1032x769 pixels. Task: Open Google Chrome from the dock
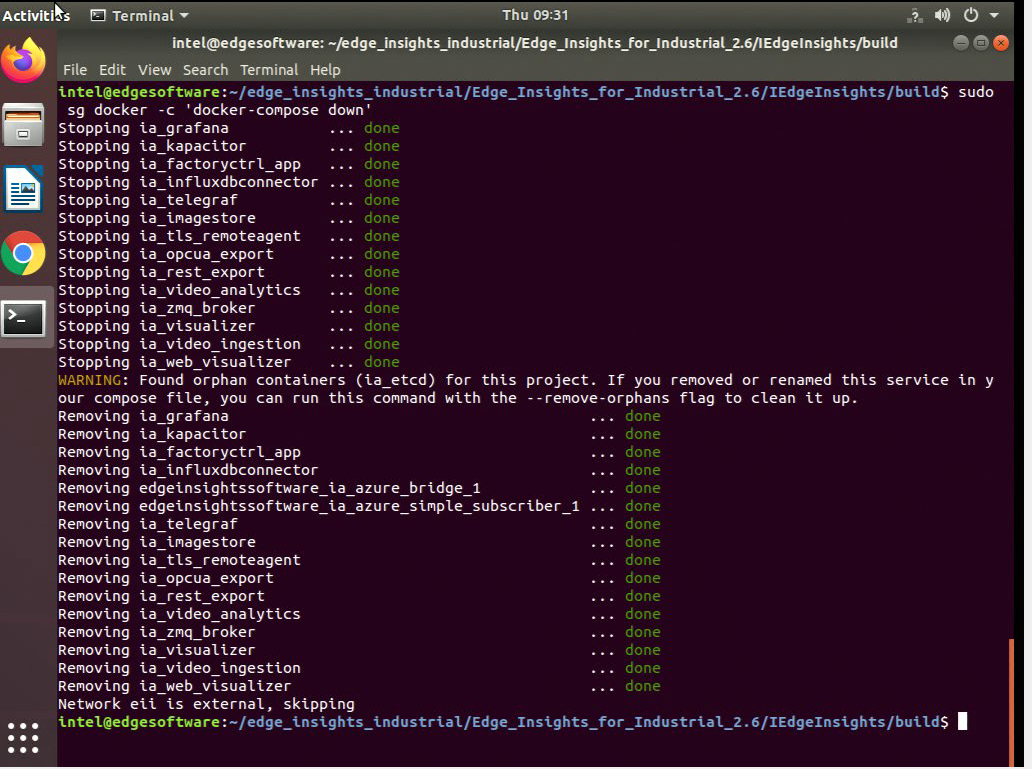23,253
